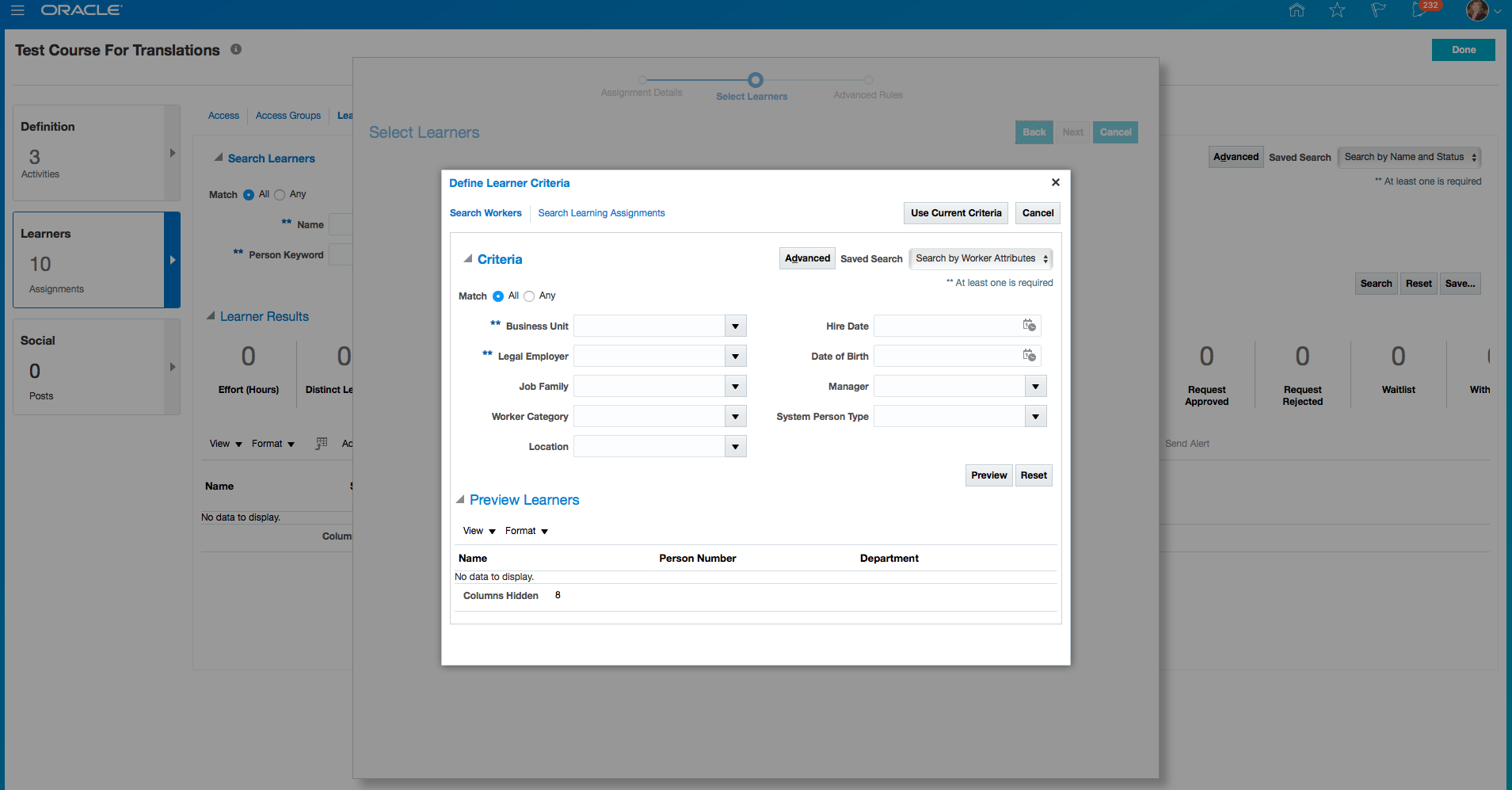The image size is (1512, 790).
Task: Select Match Any in Criteria
Action: [529, 296]
